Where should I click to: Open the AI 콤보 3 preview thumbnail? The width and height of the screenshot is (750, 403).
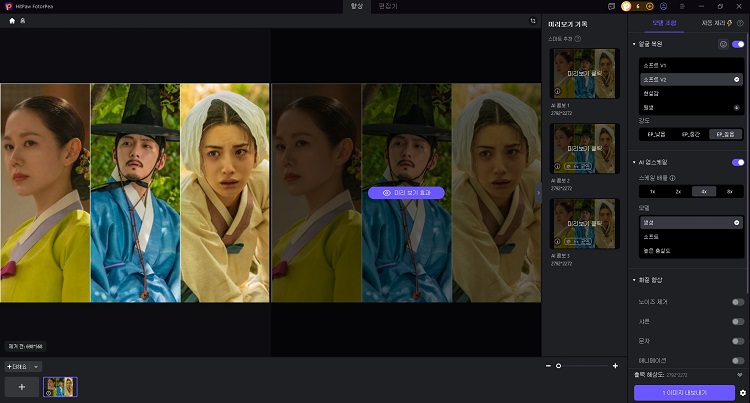click(x=585, y=223)
